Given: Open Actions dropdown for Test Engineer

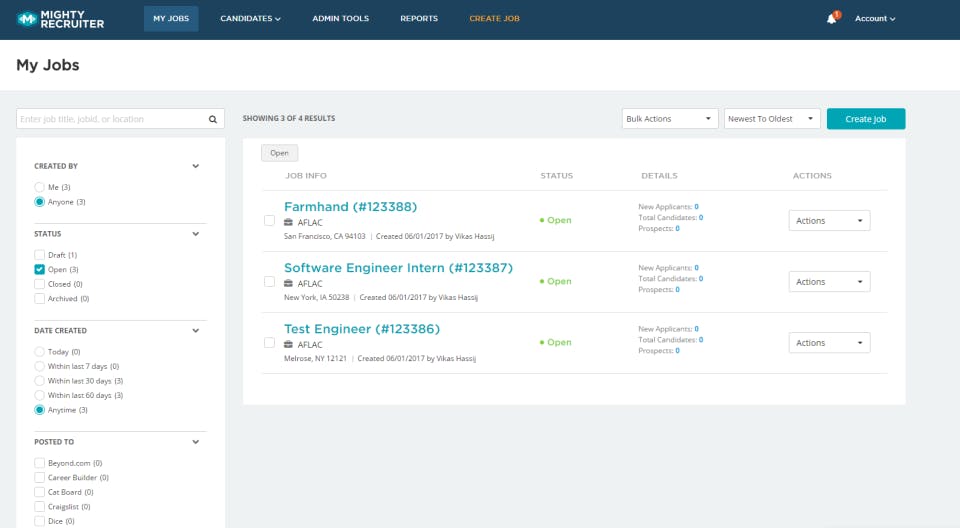Looking at the screenshot, I should click(829, 343).
